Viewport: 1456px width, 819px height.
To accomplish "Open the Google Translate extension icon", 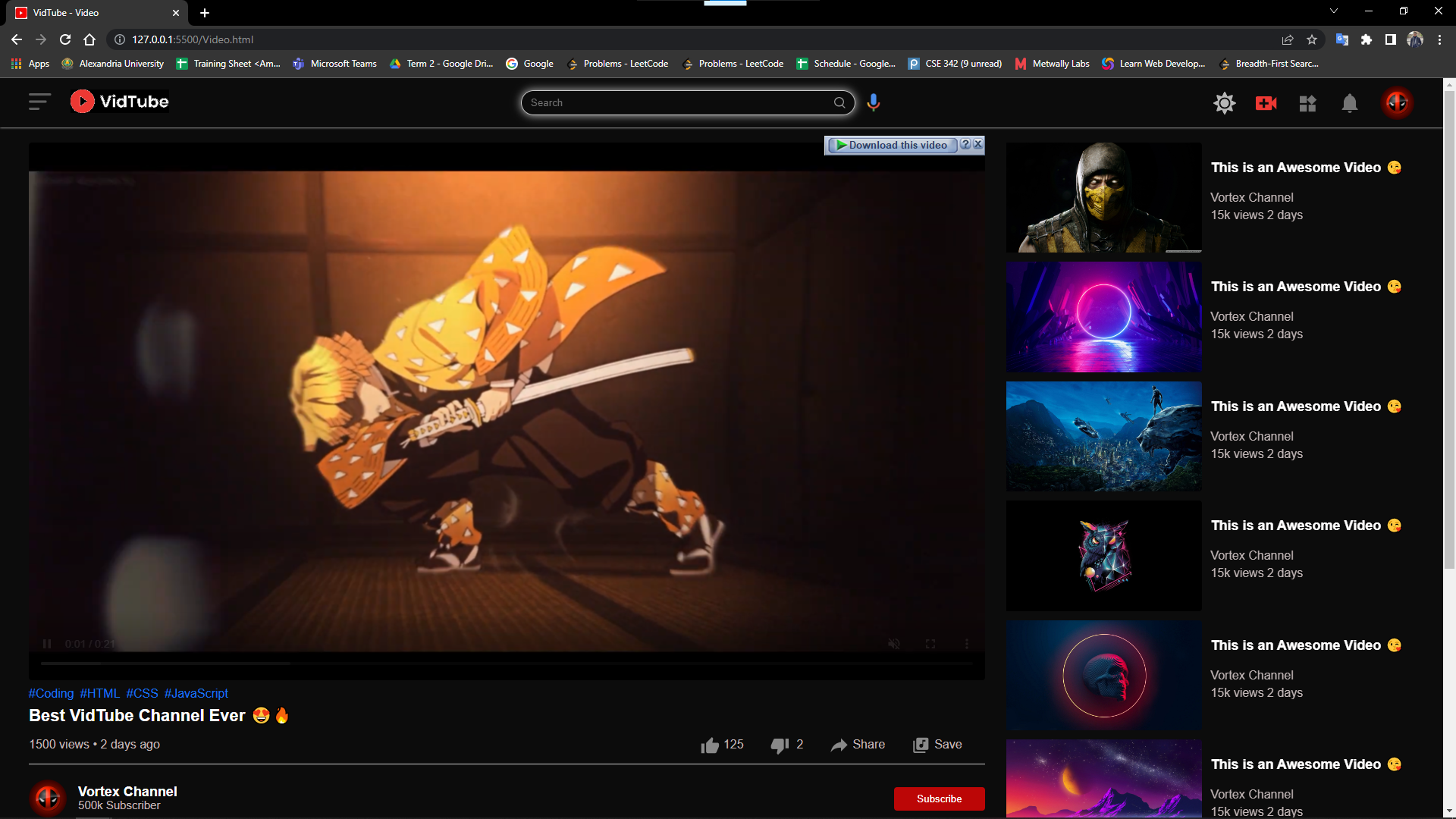I will [x=1341, y=39].
